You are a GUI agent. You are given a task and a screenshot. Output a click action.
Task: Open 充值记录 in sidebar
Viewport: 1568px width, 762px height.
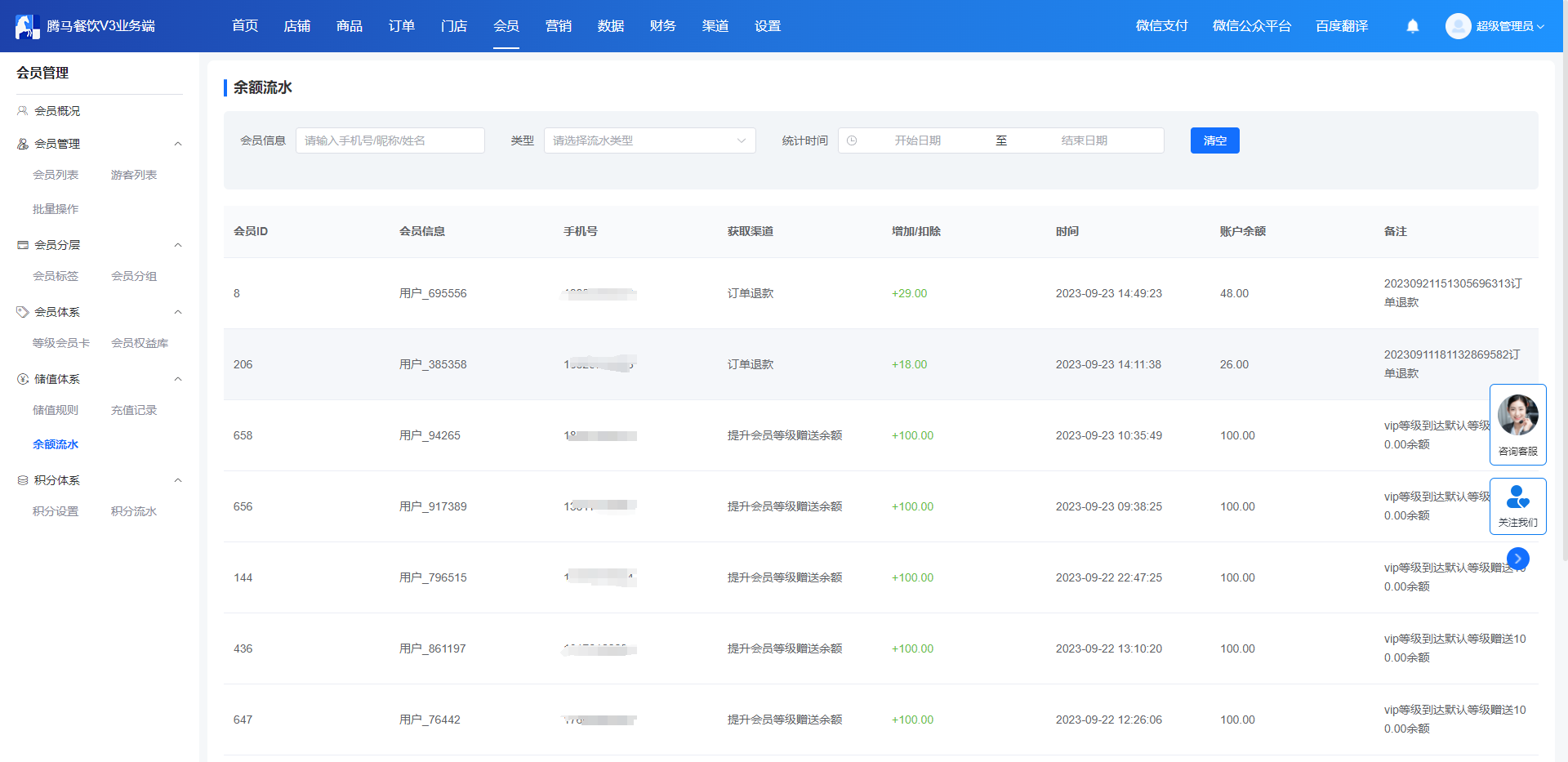(x=134, y=410)
